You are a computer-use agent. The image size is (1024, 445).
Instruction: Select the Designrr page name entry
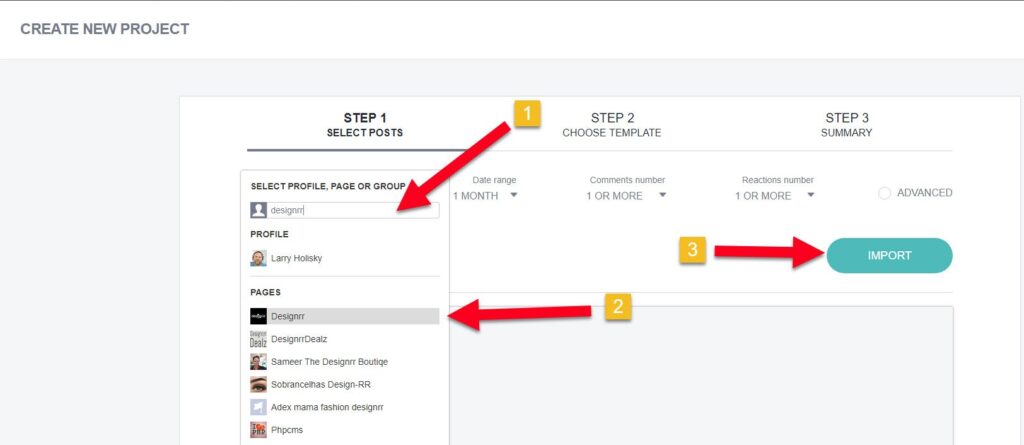point(288,316)
